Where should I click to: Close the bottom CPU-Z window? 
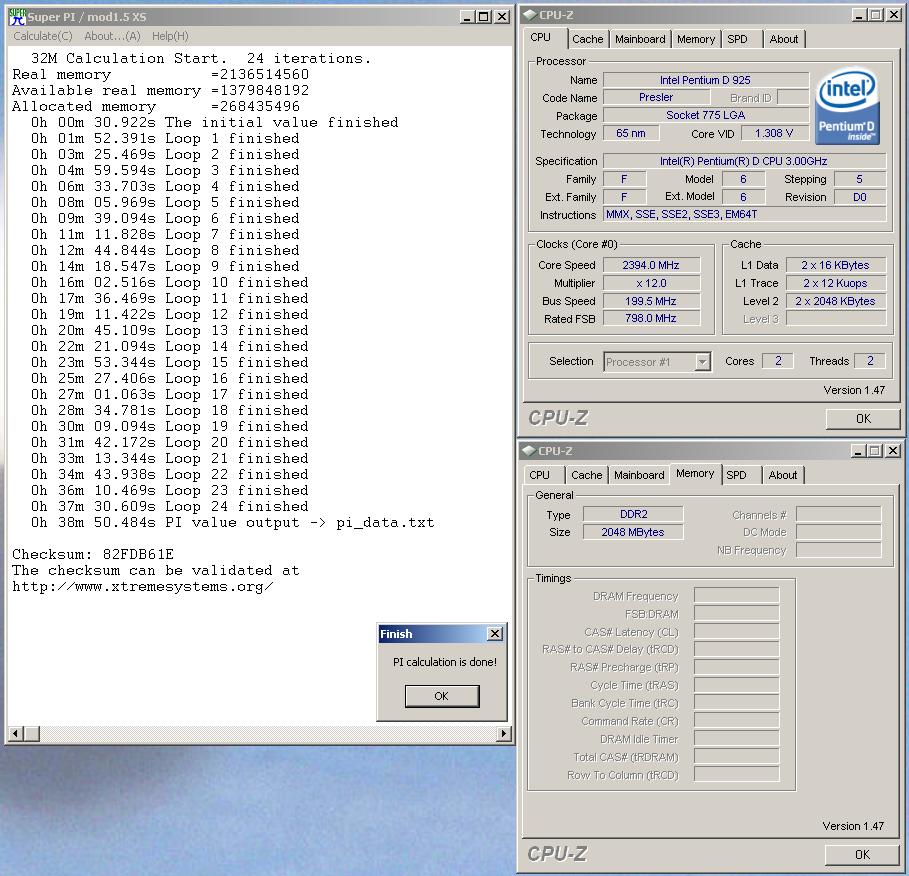tap(893, 450)
